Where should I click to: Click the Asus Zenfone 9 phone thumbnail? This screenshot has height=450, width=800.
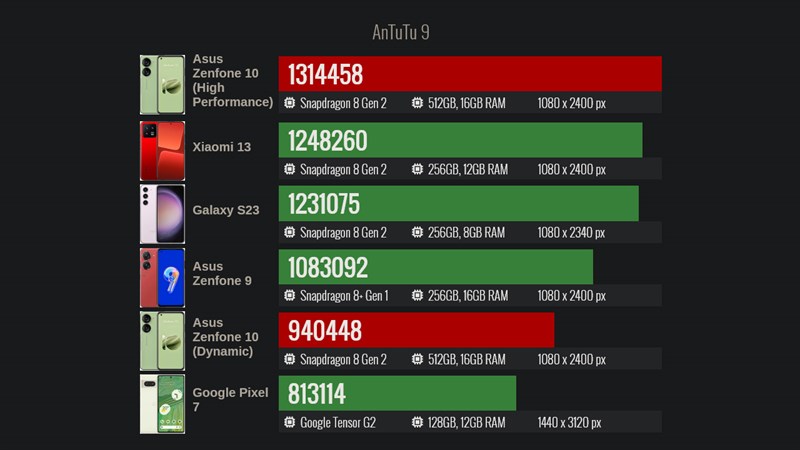162,278
